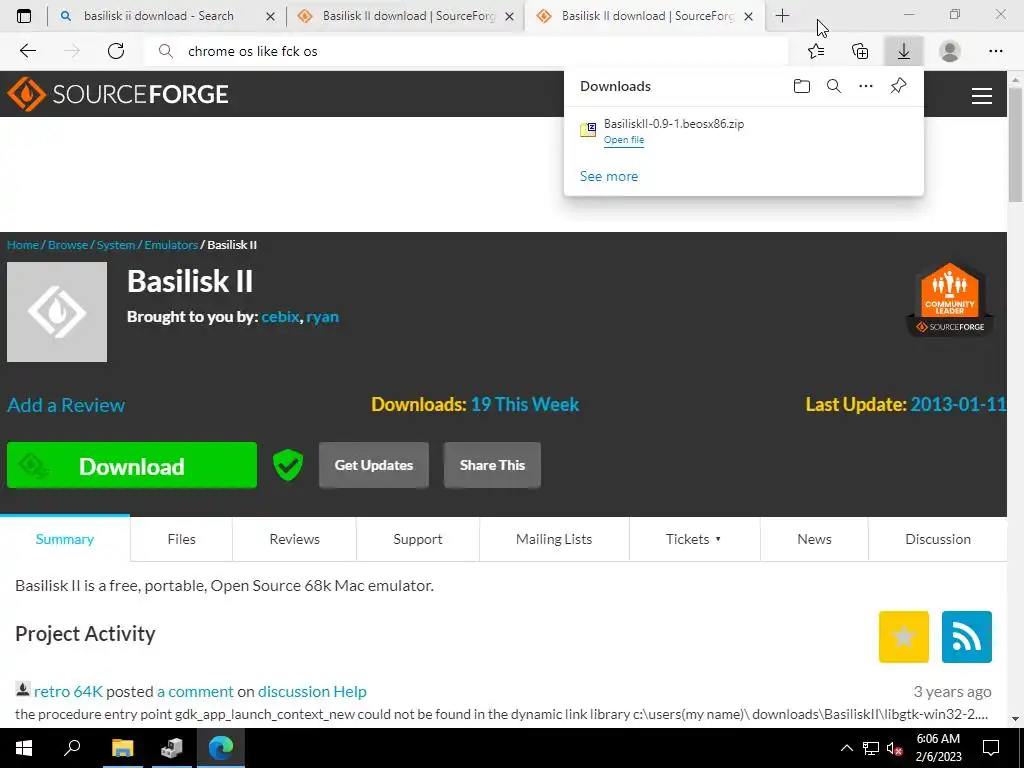
Task: Click the BasiliskII zip file icon
Action: click(588, 129)
